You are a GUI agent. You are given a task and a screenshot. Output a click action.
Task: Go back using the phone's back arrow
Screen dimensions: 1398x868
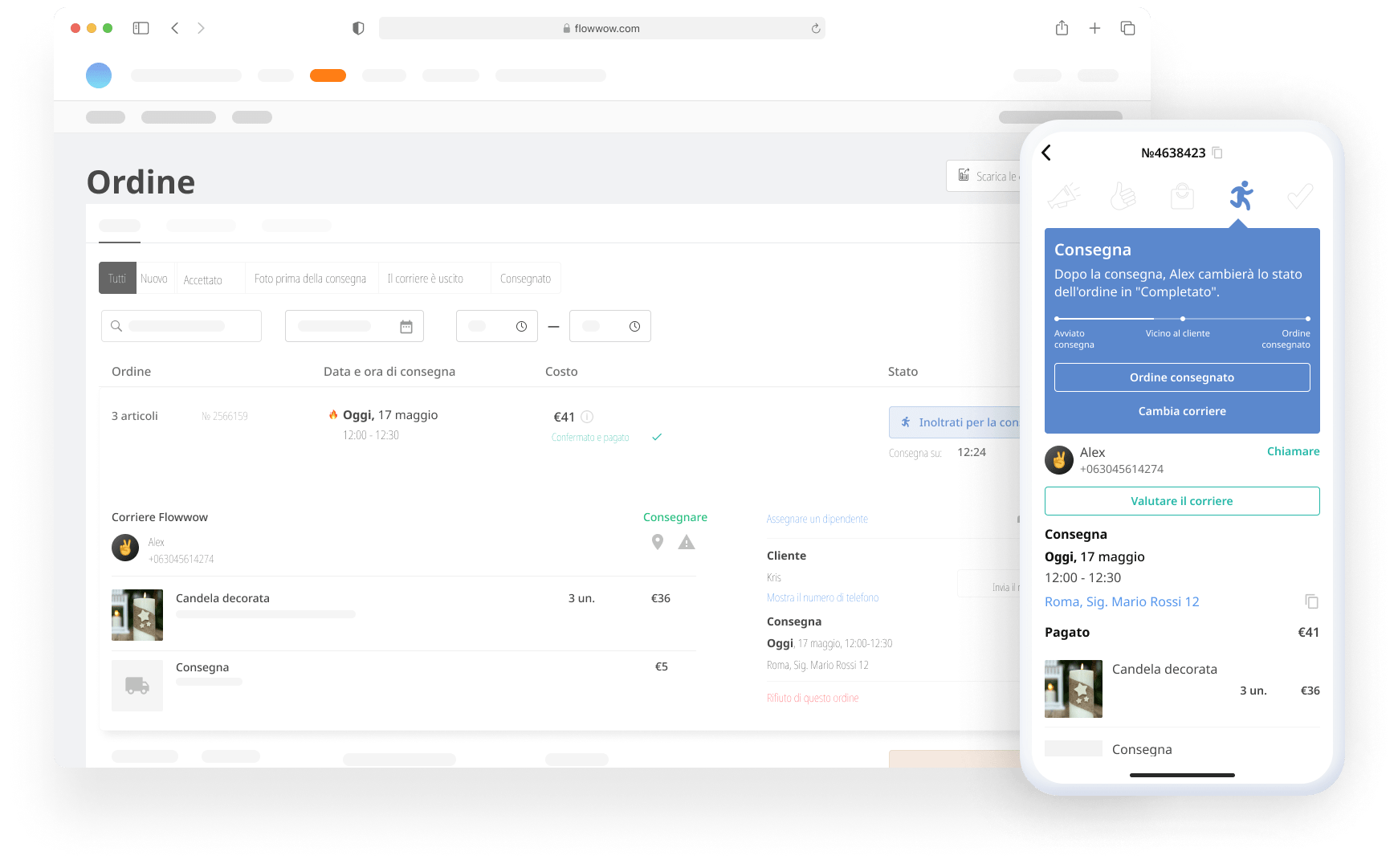pyautogui.click(x=1046, y=153)
